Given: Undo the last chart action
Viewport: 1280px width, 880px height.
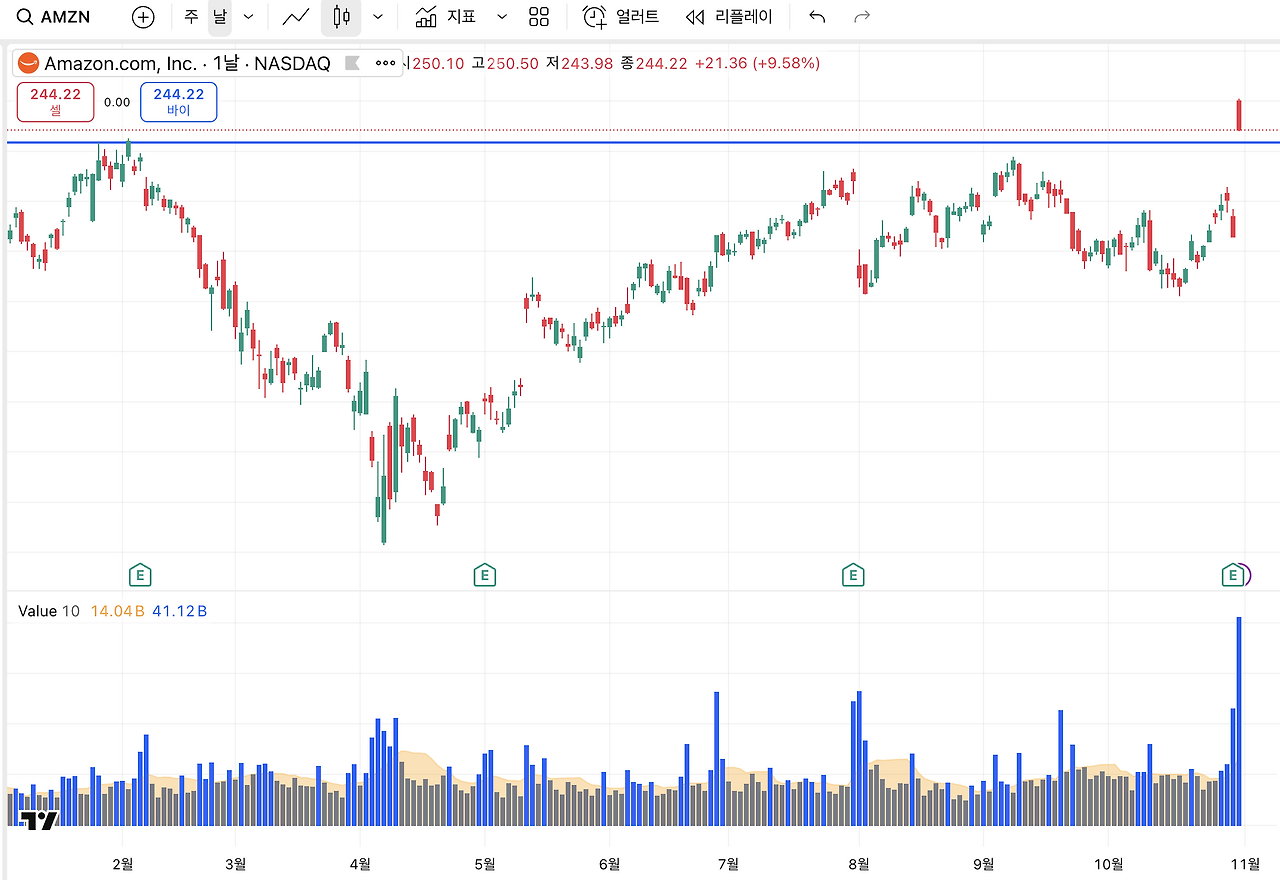Looking at the screenshot, I should tap(817, 17).
